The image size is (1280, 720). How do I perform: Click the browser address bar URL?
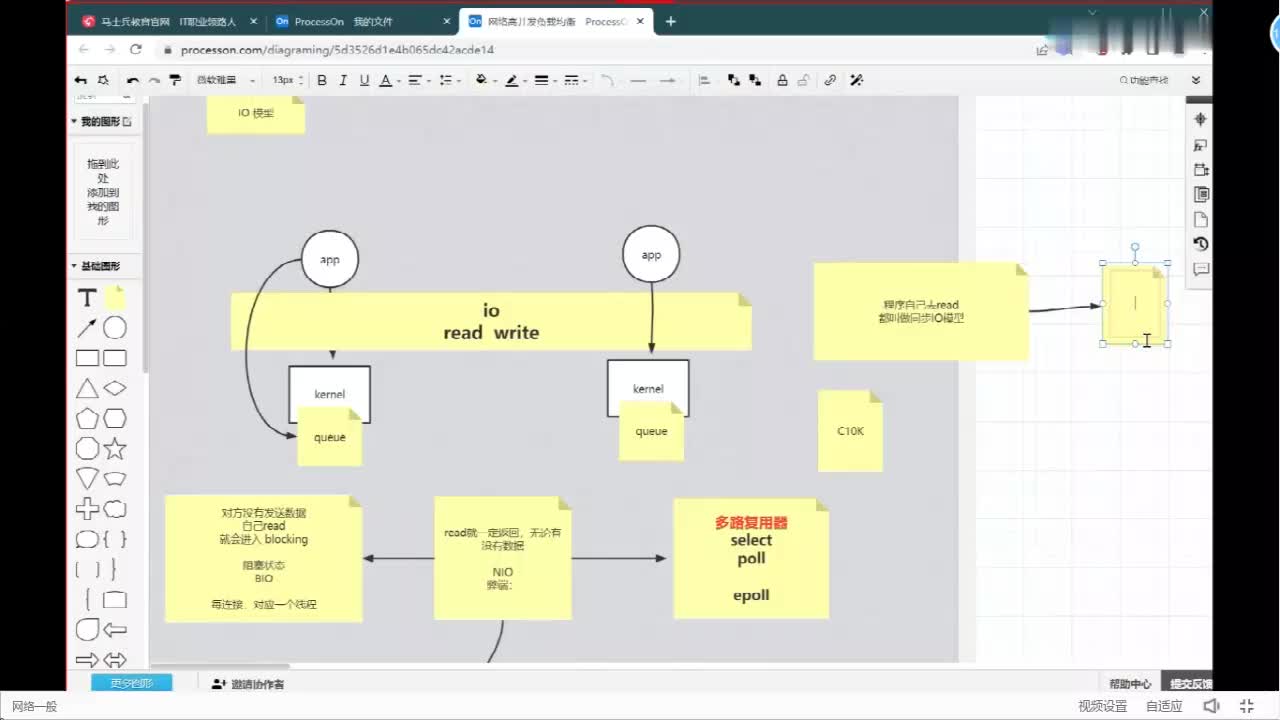click(x=337, y=49)
